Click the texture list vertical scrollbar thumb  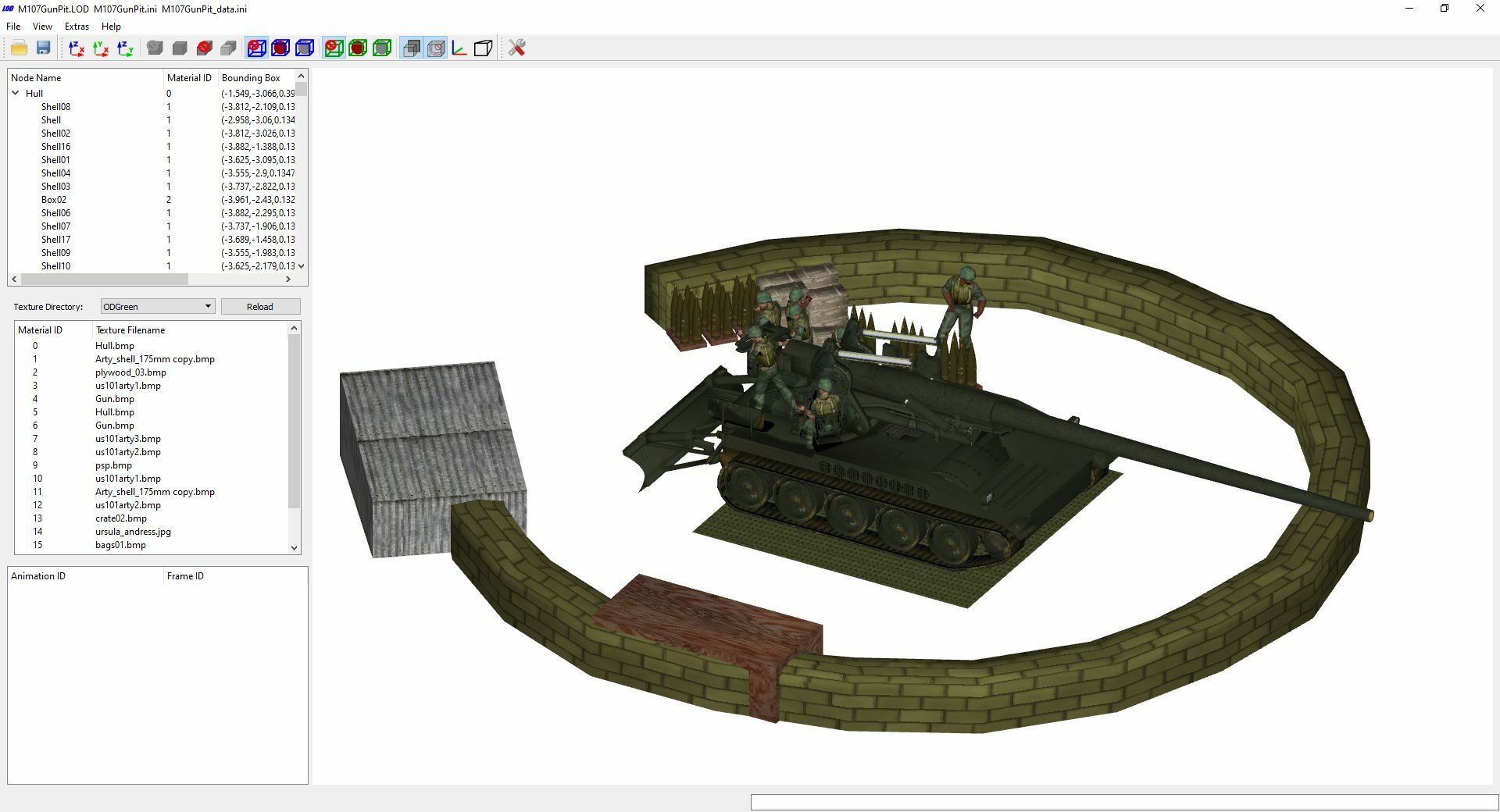(295, 422)
